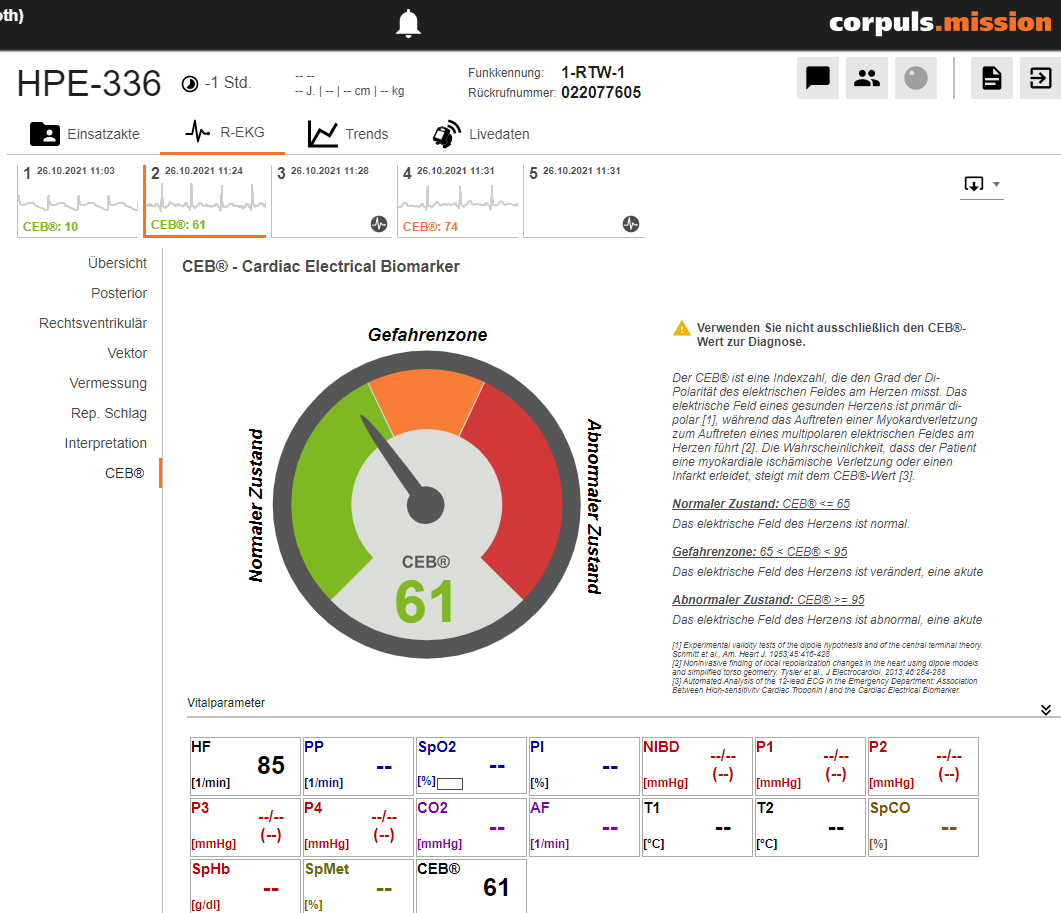Open the chat message icon
1061x913 pixels.
click(817, 78)
